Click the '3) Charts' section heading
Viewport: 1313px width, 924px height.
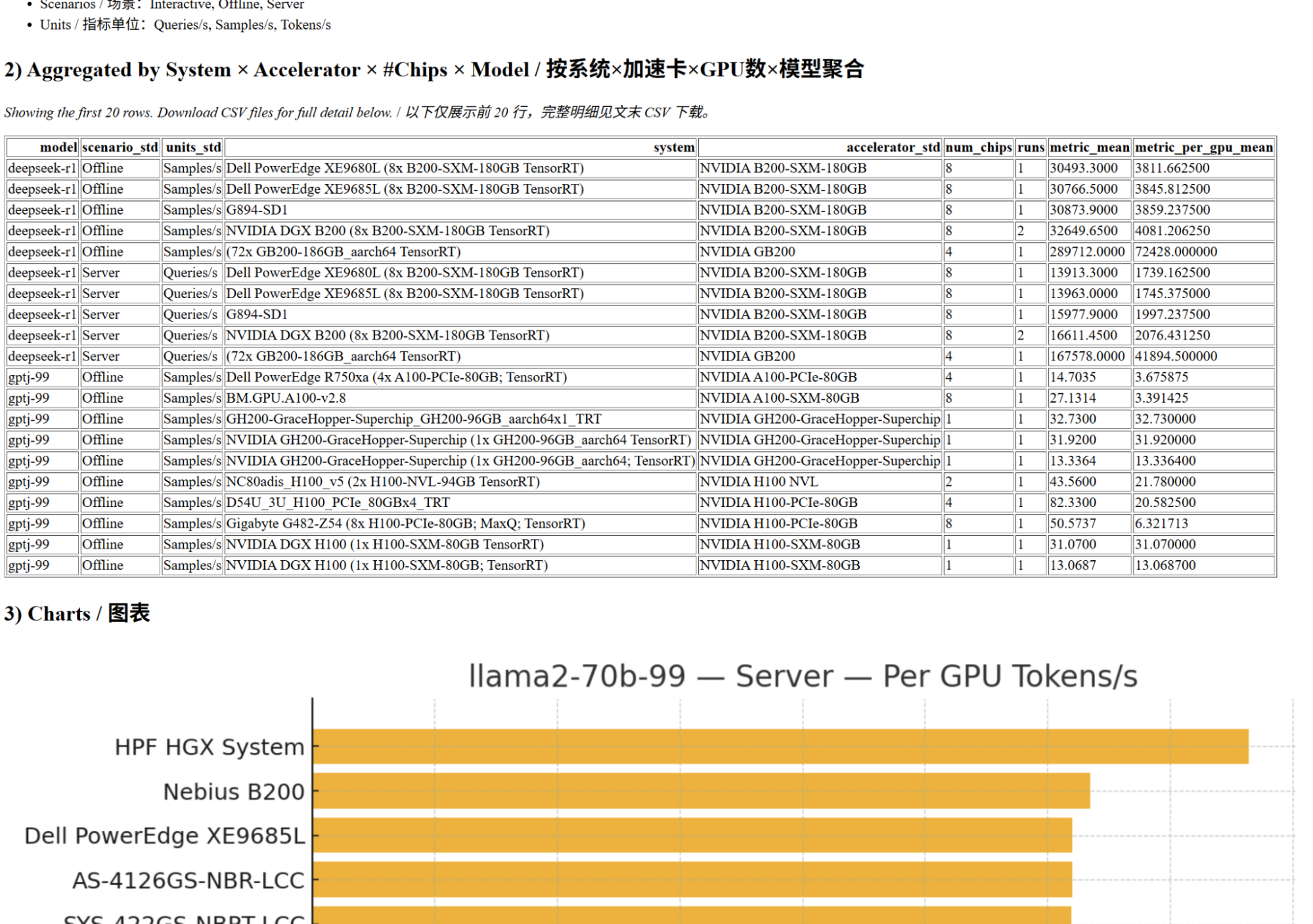(x=77, y=613)
